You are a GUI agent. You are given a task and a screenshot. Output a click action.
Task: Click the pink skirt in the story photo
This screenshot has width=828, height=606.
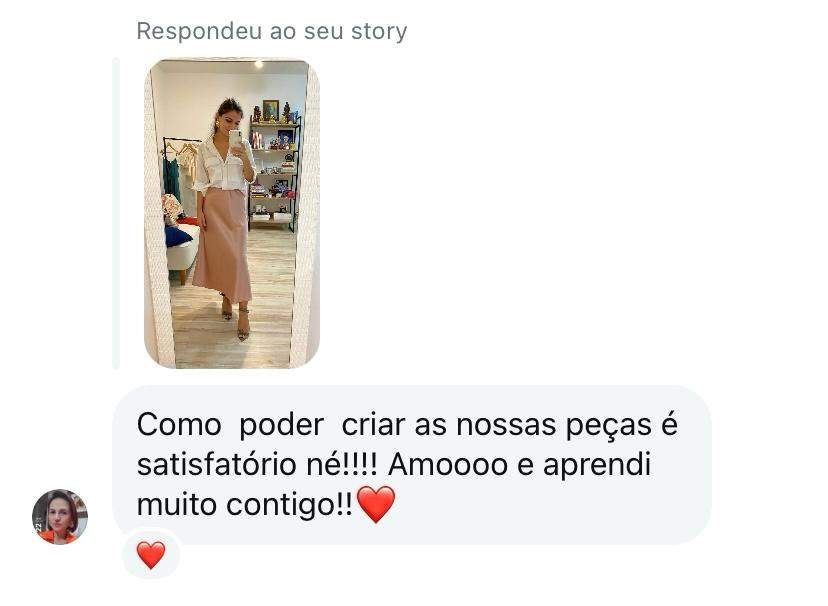point(222,245)
